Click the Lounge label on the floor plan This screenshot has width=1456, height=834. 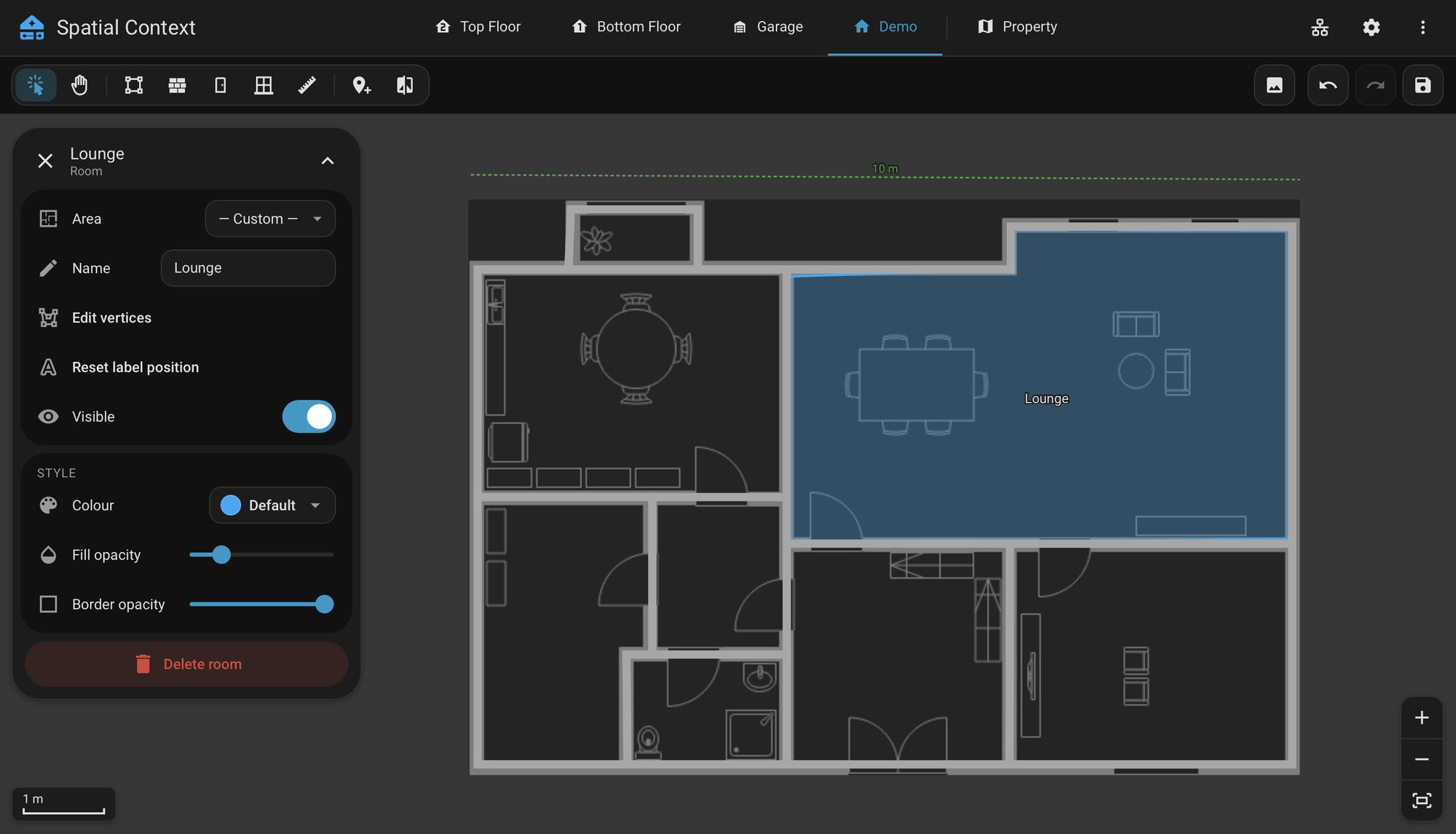1046,398
